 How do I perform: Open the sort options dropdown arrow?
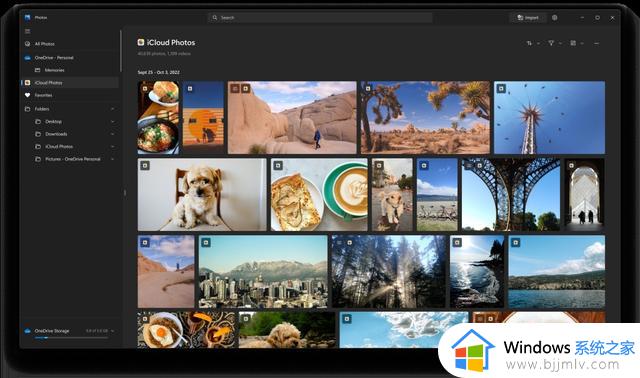click(x=538, y=43)
